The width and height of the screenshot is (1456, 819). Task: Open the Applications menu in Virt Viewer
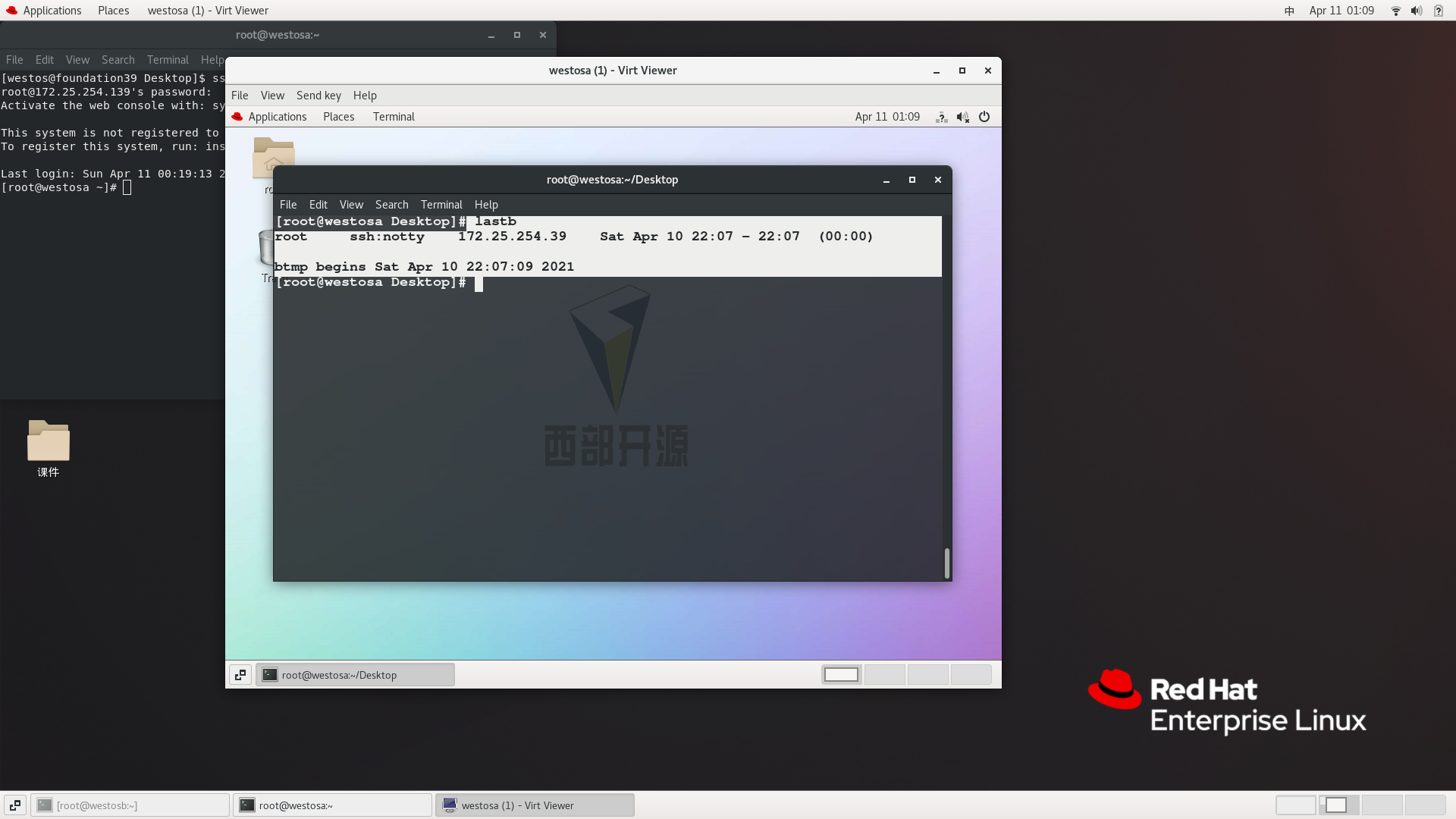(278, 117)
